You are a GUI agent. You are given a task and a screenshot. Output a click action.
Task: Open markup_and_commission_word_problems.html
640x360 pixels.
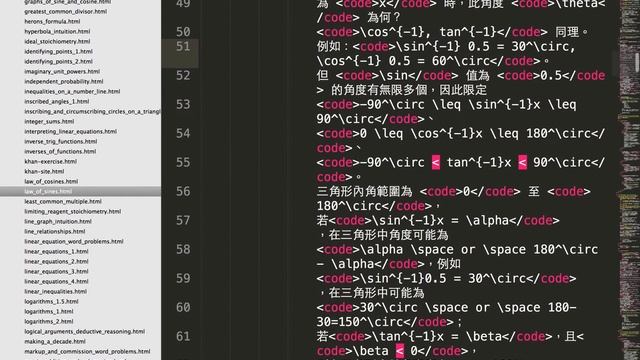(87, 351)
